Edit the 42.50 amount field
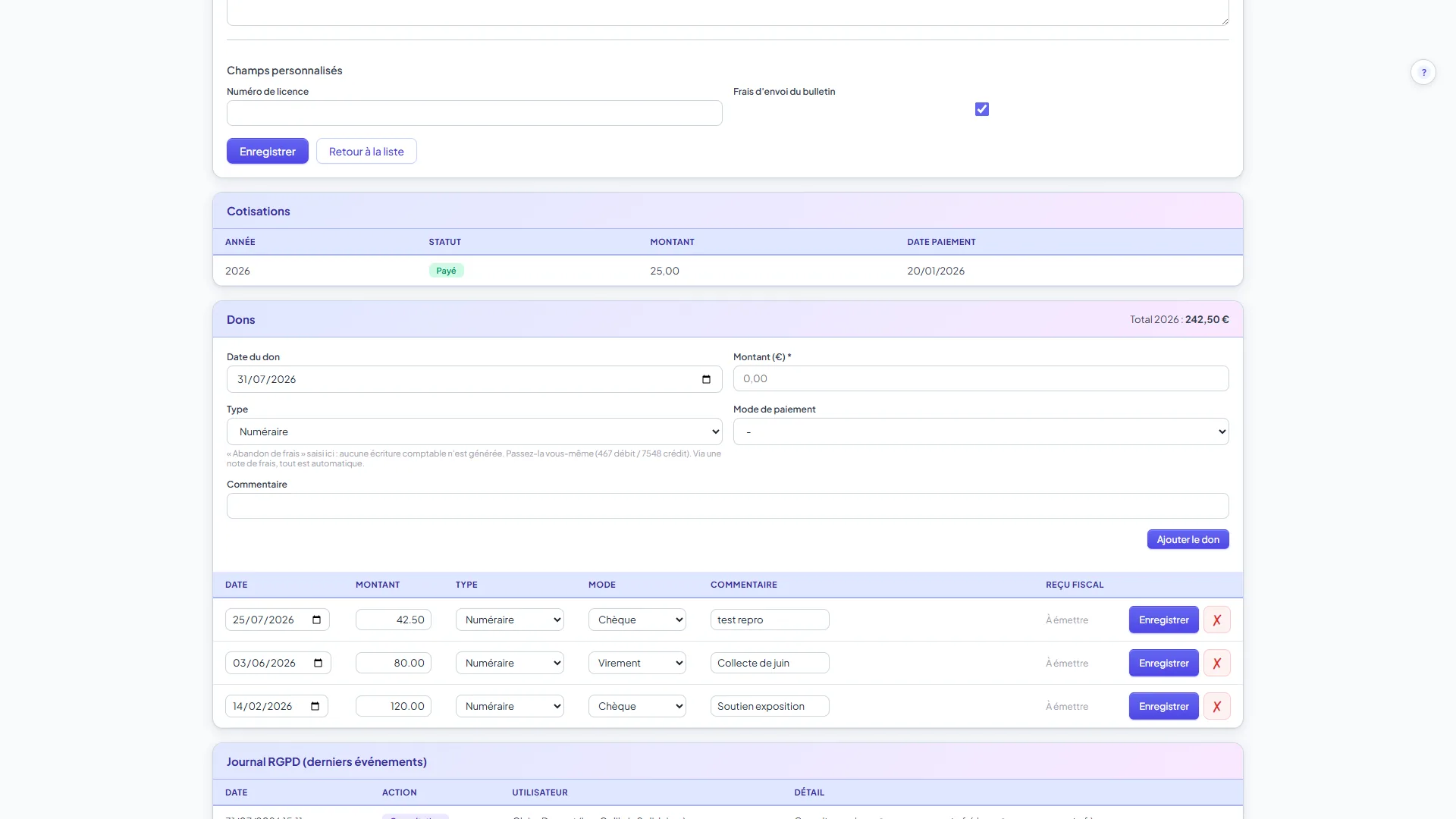Viewport: 1456px width, 819px height. [393, 620]
